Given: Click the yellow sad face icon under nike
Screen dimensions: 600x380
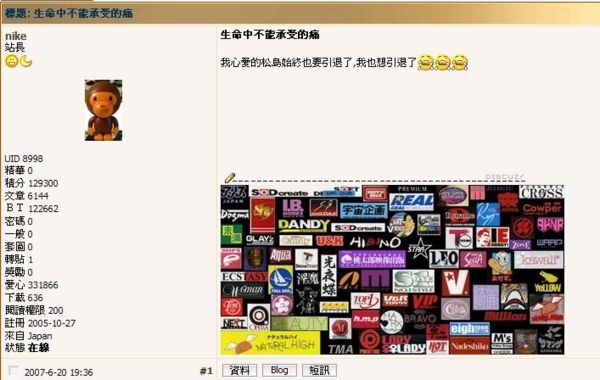Looking at the screenshot, I should click(x=12, y=61).
